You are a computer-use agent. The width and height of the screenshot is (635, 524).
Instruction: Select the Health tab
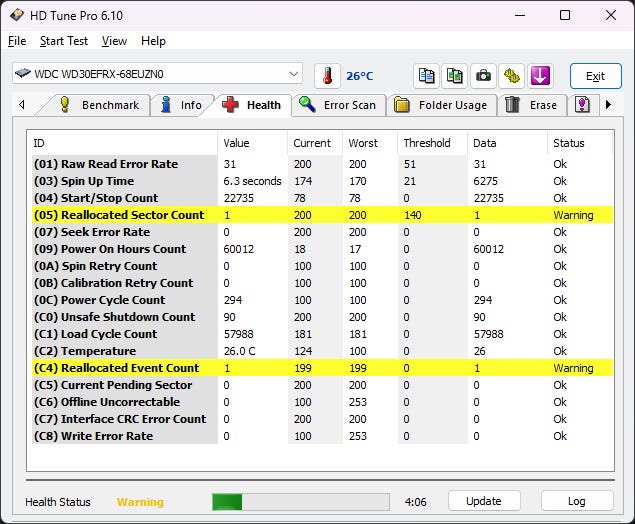pyautogui.click(x=252, y=105)
